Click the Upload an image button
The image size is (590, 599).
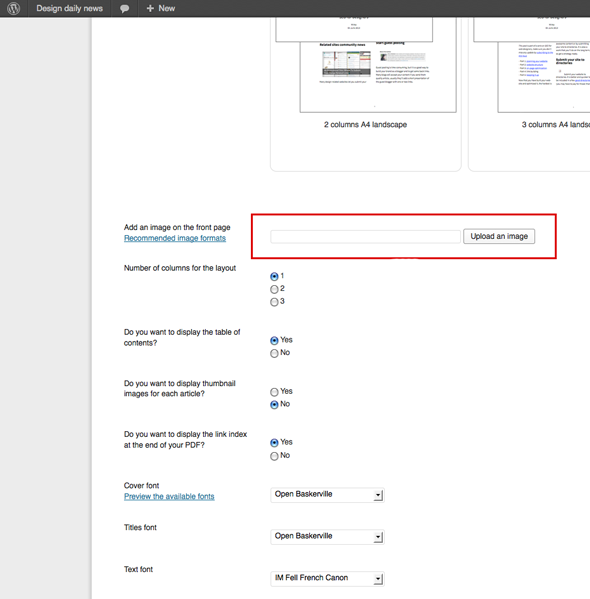pyautogui.click(x=499, y=236)
